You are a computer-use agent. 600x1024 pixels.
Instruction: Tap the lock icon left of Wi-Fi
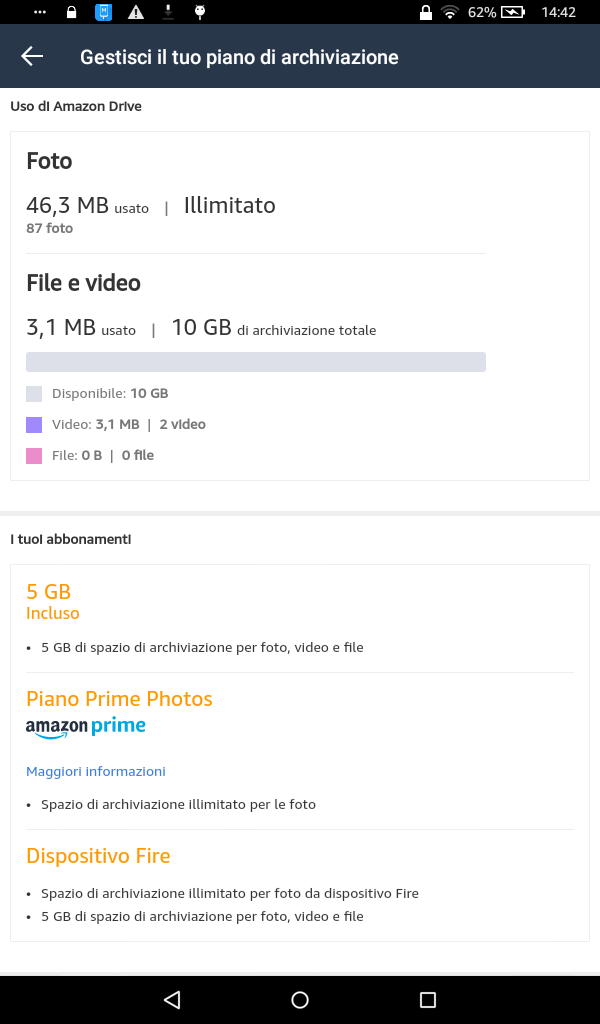(426, 12)
